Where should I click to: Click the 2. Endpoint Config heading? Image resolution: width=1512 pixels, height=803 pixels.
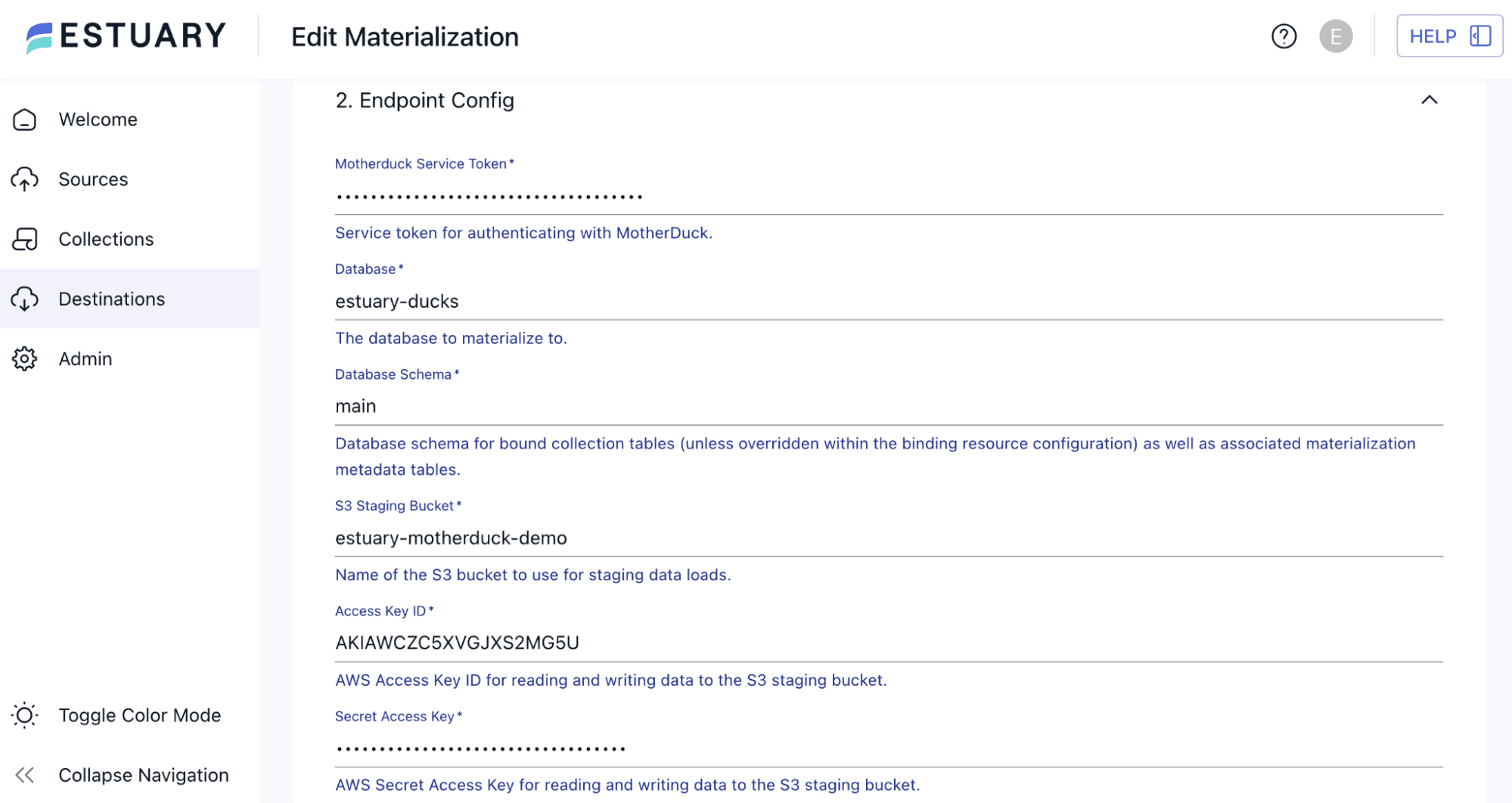click(424, 100)
